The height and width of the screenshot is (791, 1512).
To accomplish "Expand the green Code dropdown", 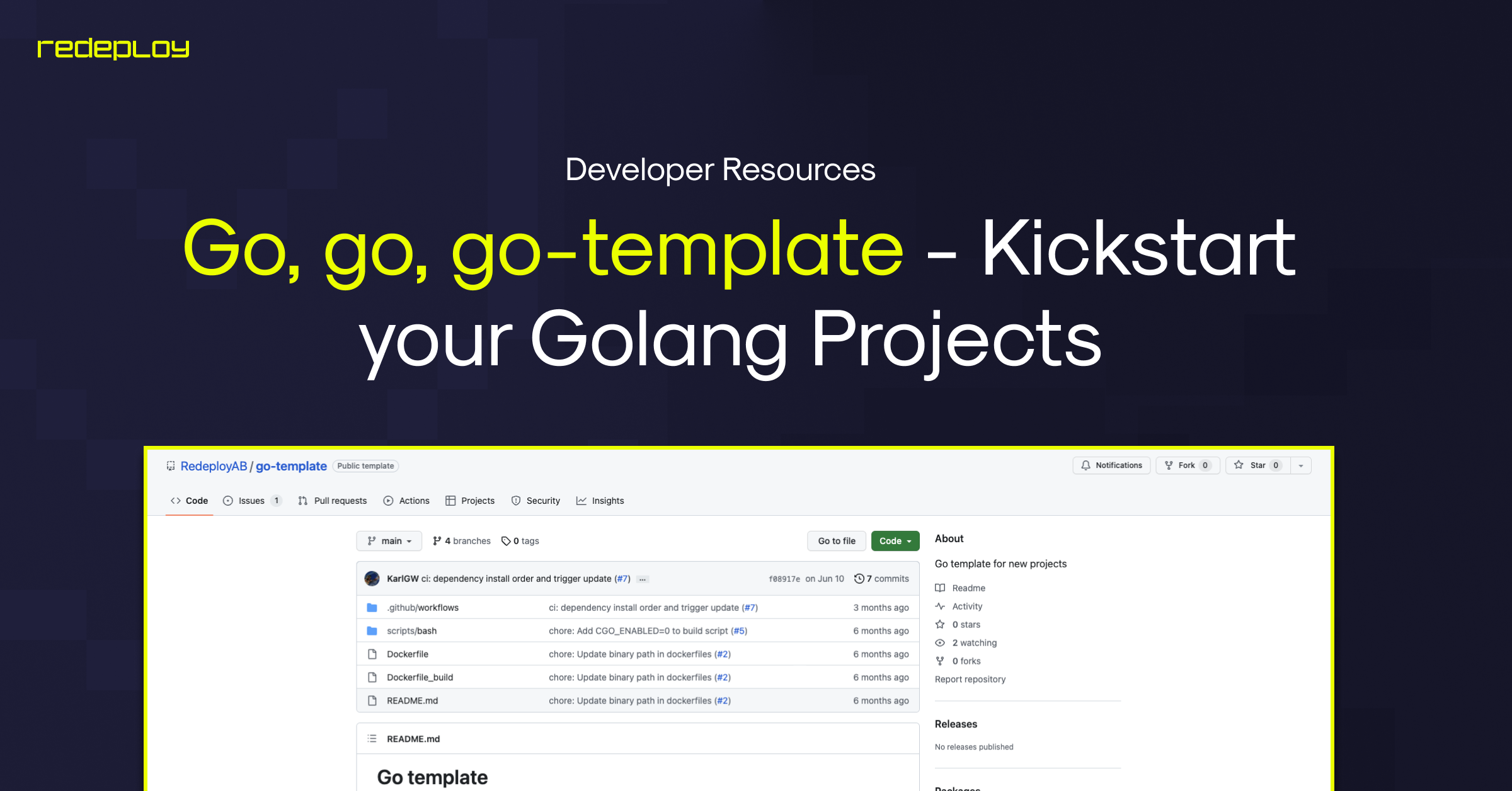I will click(x=895, y=541).
